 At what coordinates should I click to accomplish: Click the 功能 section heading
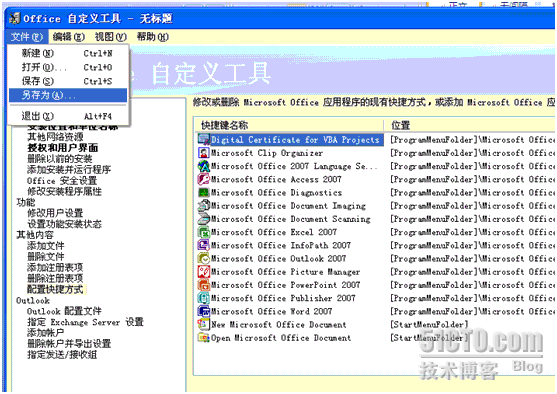pyautogui.click(x=26, y=202)
